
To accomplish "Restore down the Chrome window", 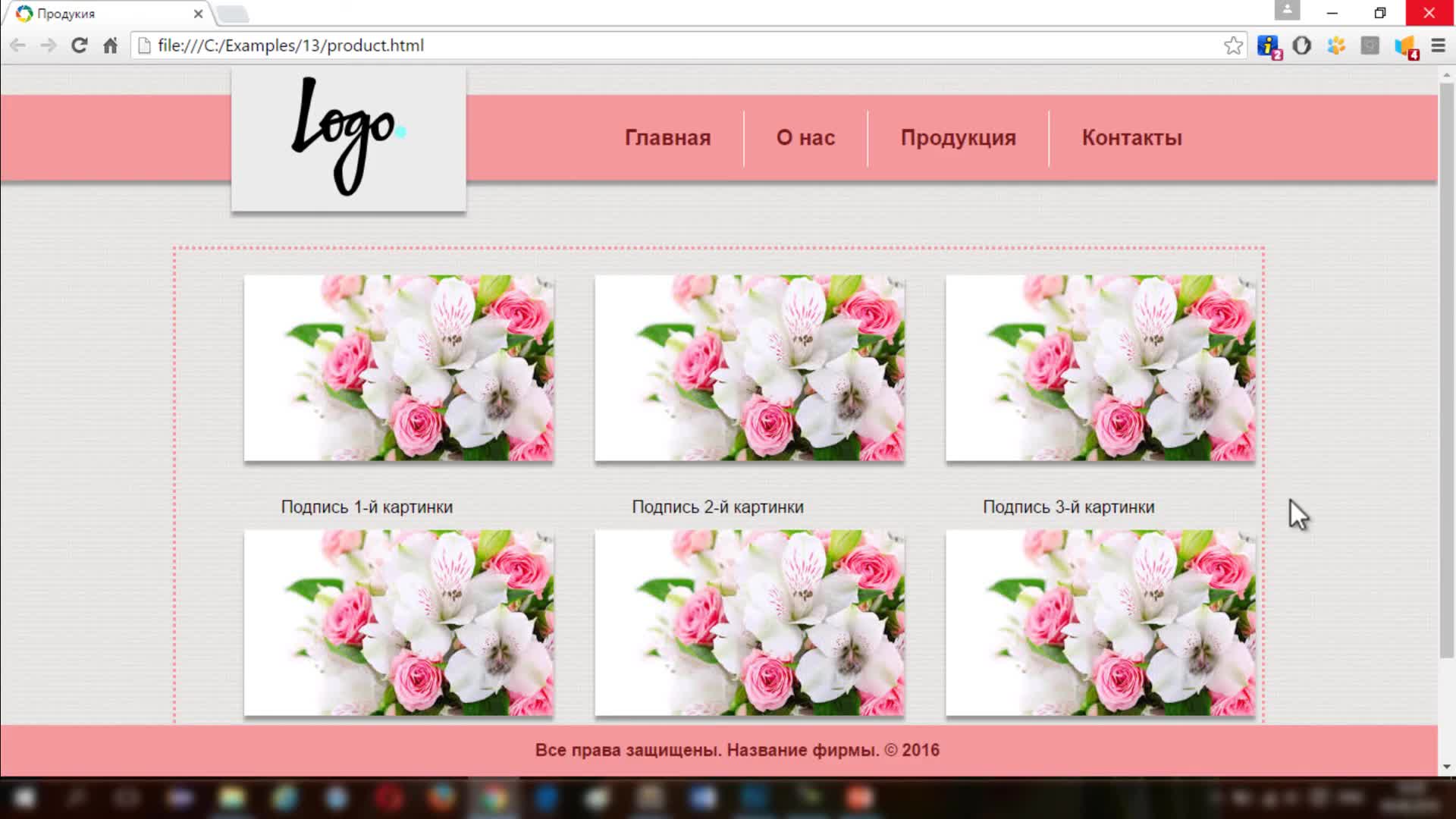I will click(1380, 13).
